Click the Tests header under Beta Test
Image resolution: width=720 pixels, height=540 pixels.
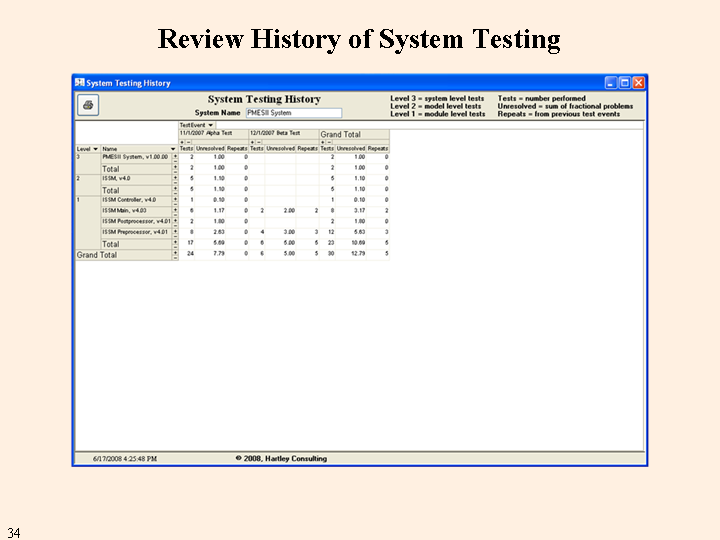(257, 149)
